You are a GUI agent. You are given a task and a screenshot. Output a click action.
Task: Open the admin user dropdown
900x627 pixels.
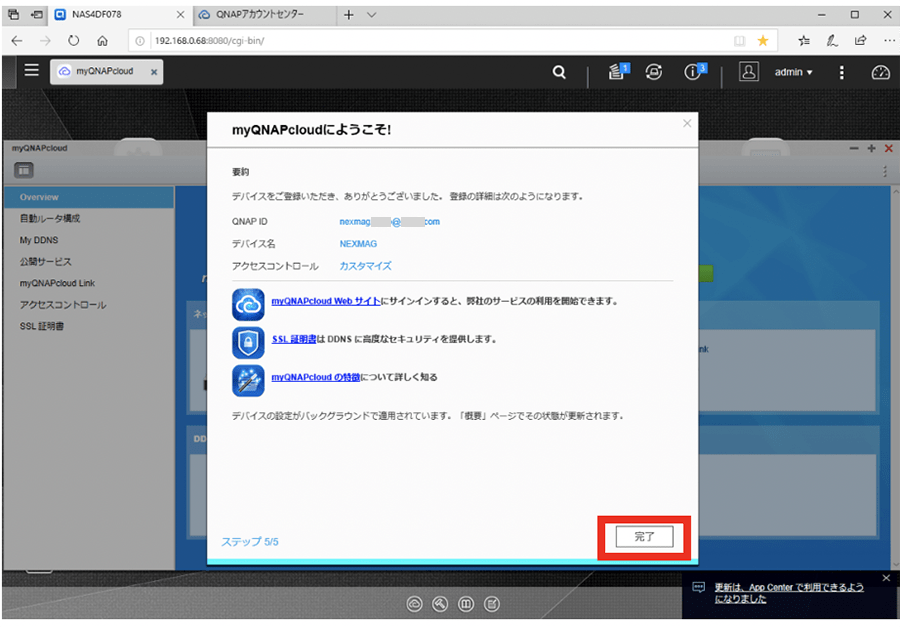793,72
